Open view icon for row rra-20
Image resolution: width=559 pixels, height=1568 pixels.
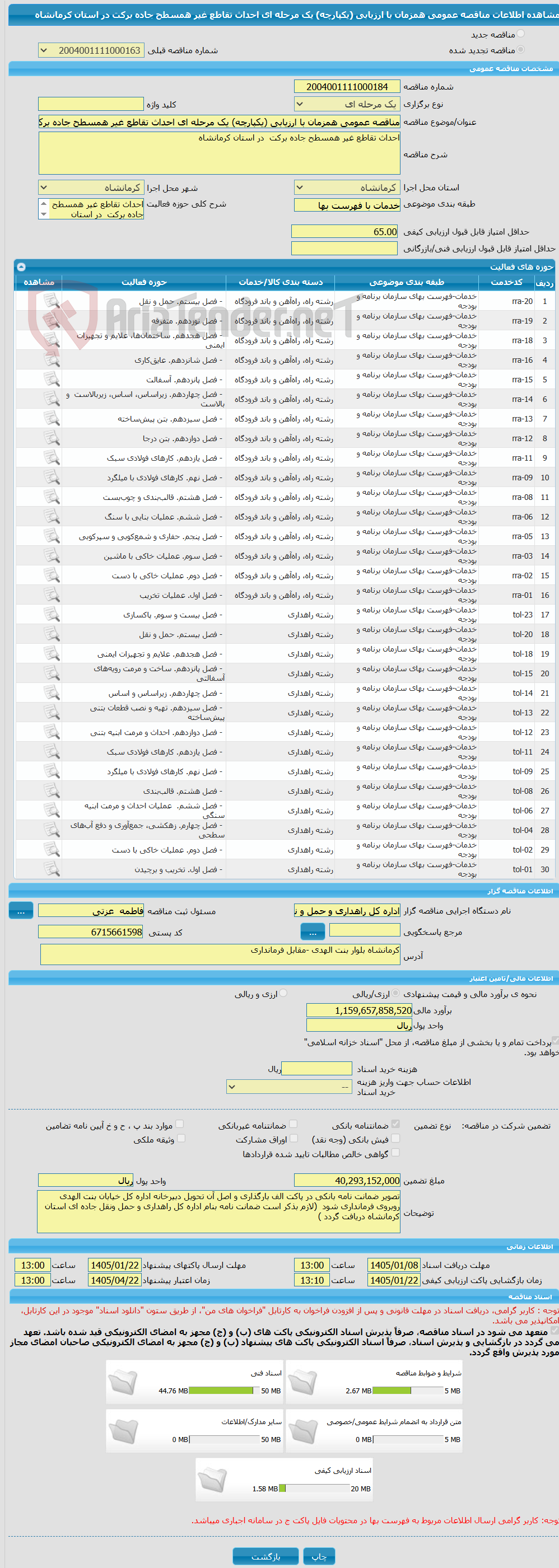click(52, 301)
